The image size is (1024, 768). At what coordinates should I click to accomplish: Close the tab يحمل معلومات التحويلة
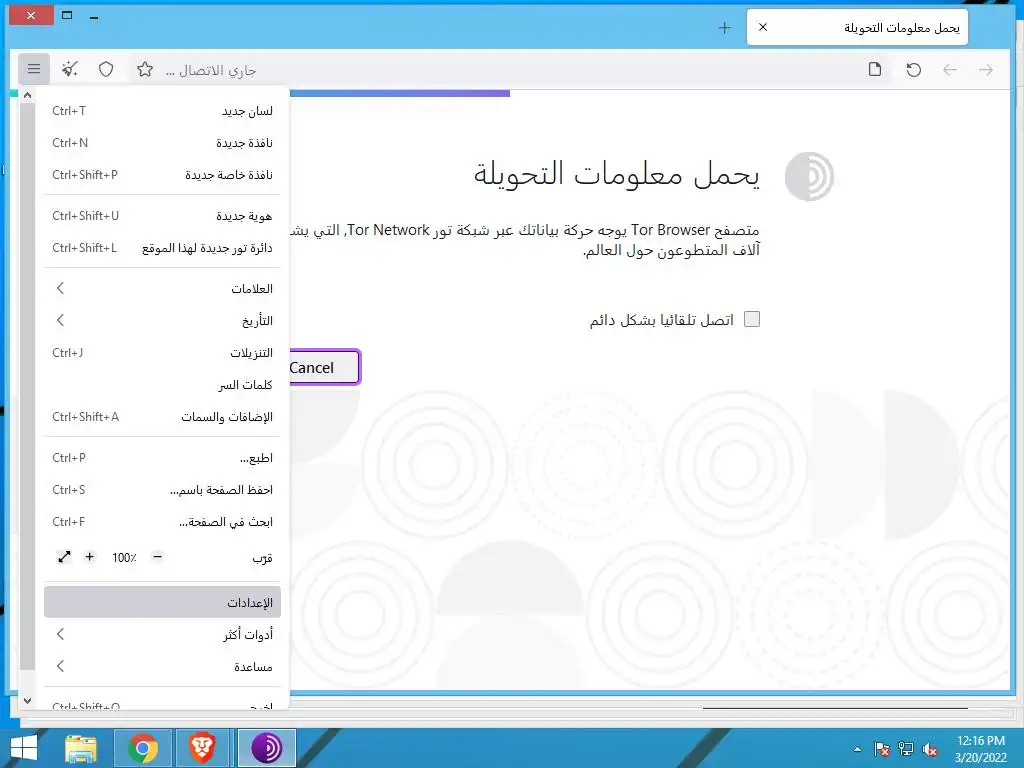point(763,27)
